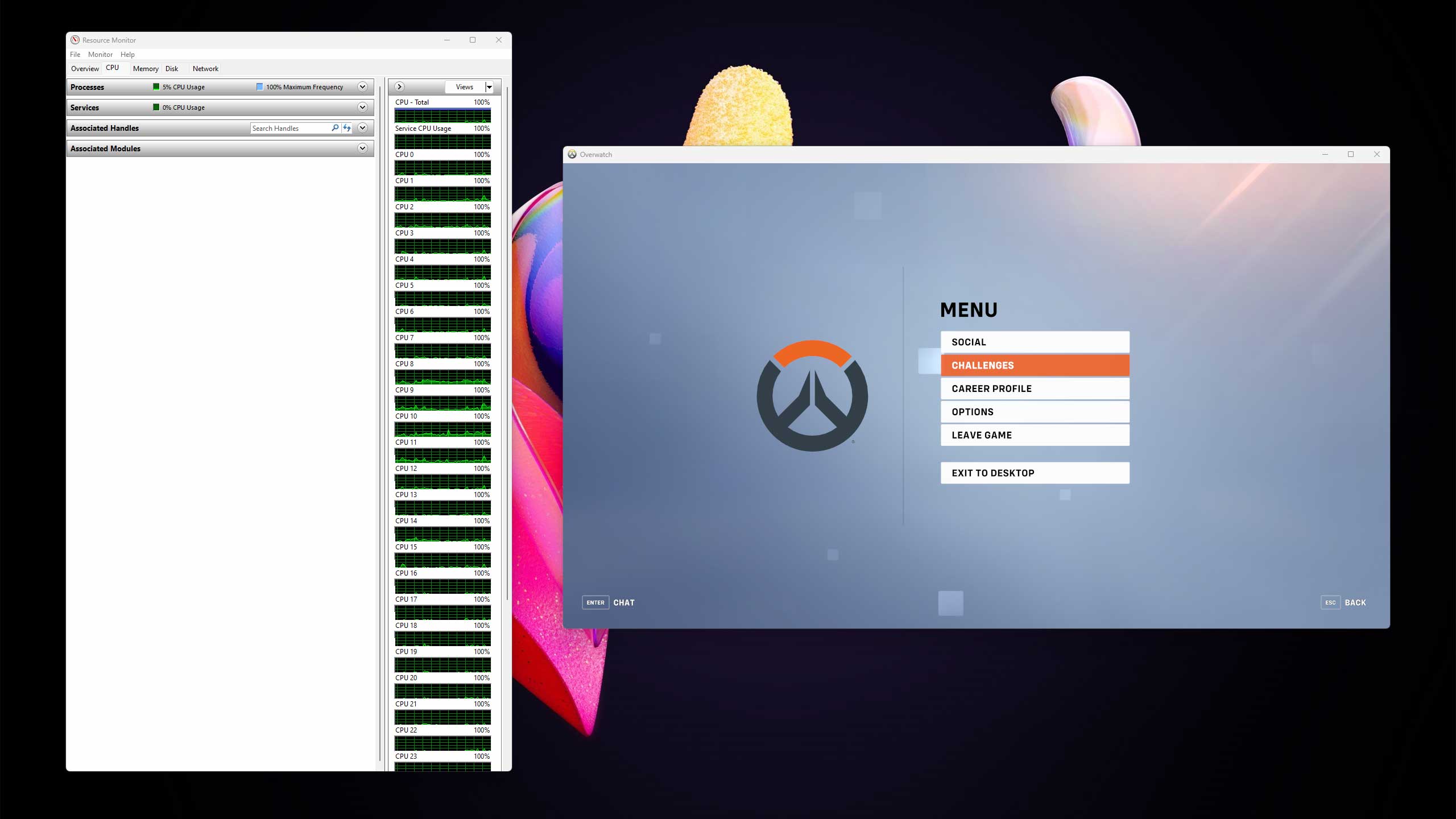Open OPTIONS in the Overwatch menu
This screenshot has width=1456, height=819.
[1035, 412]
